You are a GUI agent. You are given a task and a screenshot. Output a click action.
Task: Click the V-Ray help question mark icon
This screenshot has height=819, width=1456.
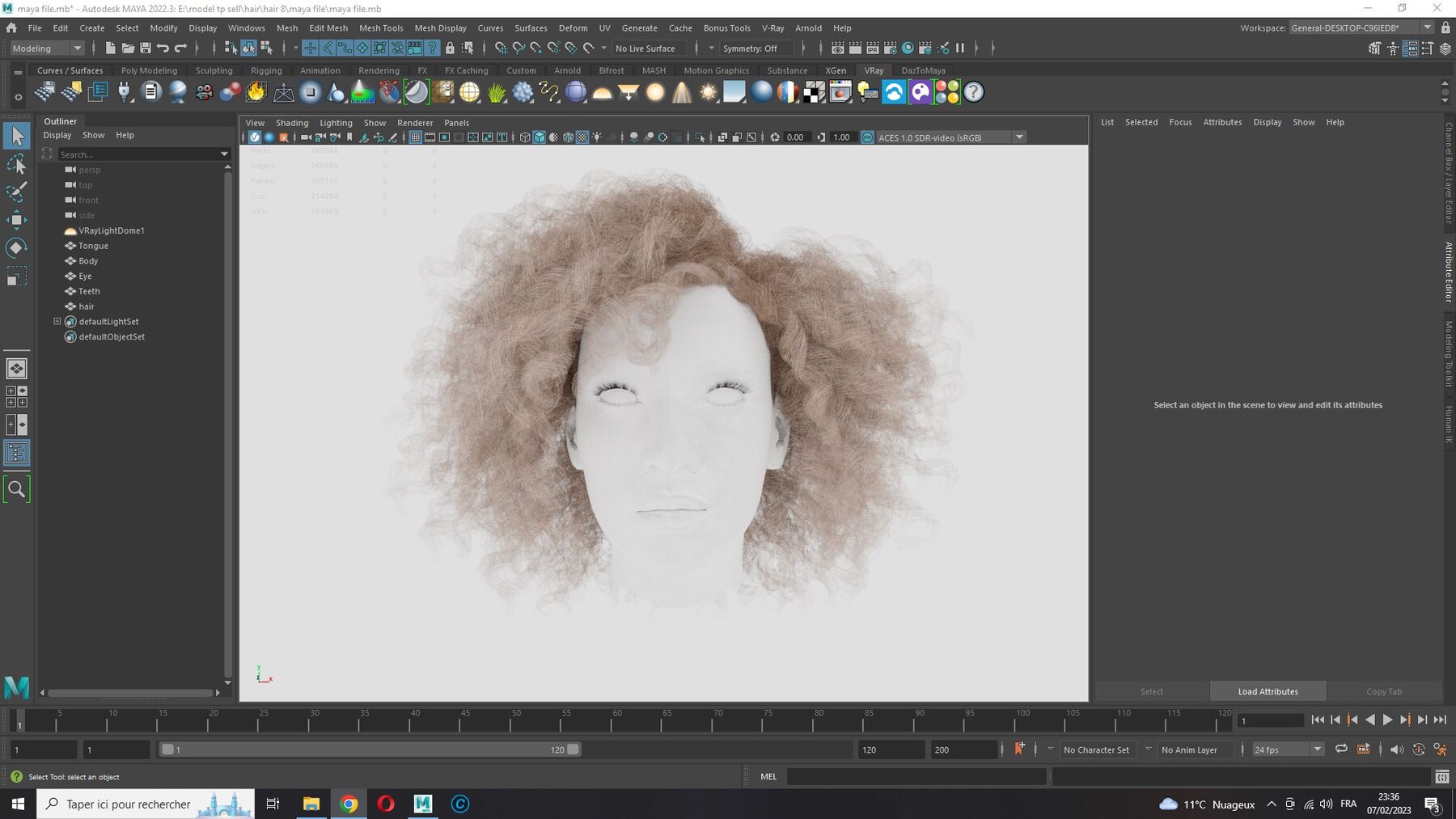point(974,92)
